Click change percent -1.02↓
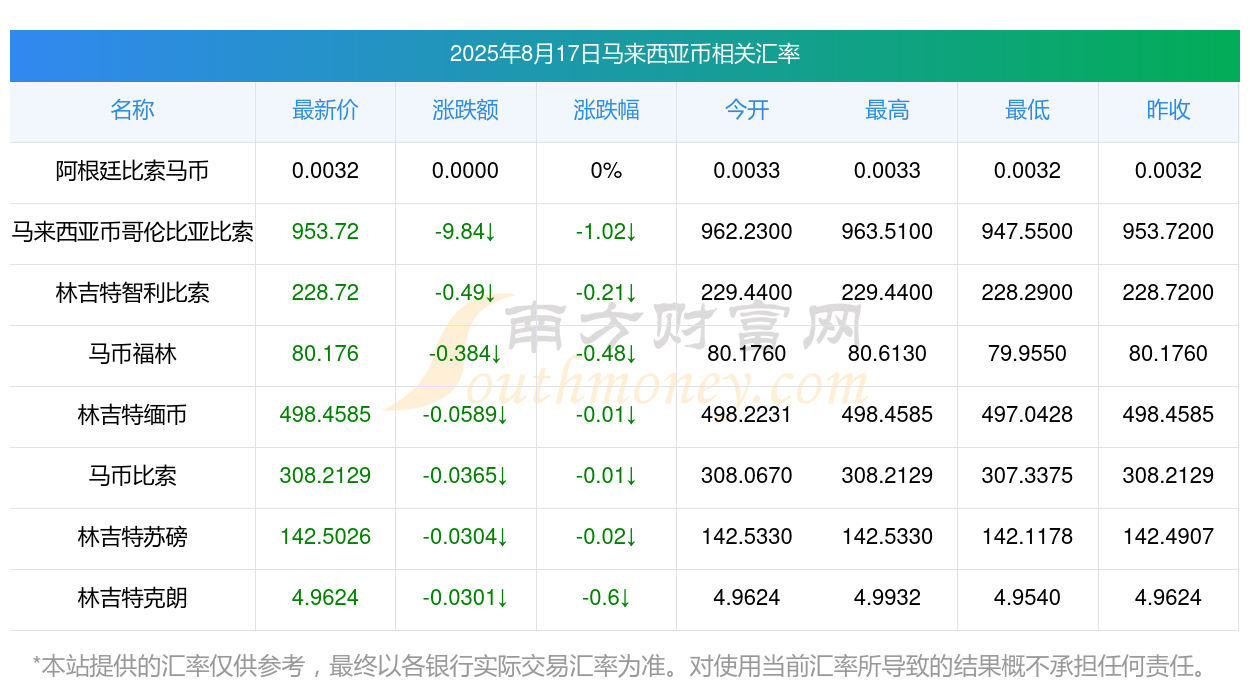The image size is (1250, 698). click(606, 232)
